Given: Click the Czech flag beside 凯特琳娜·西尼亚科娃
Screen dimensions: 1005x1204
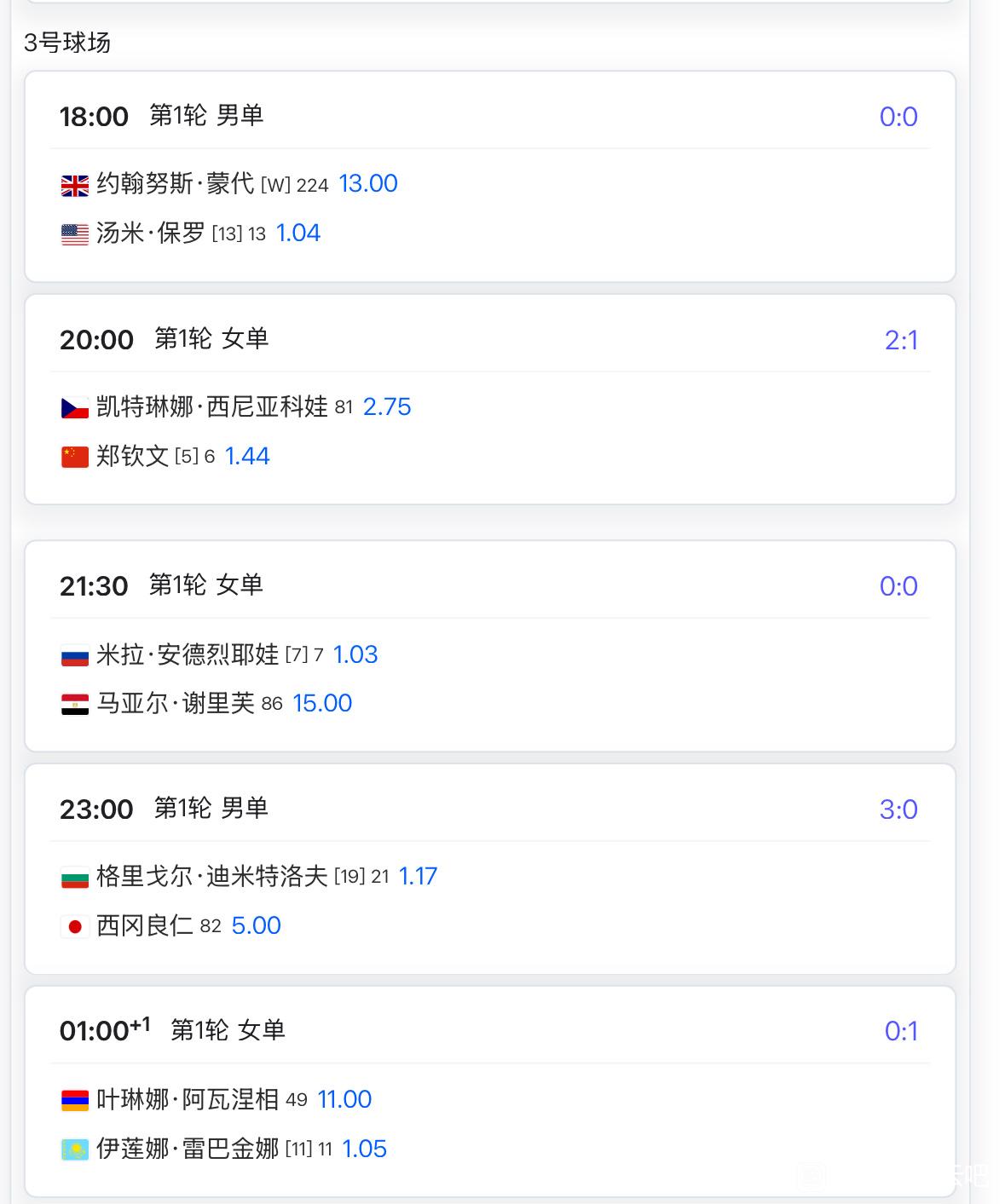Looking at the screenshot, I should pos(75,408).
